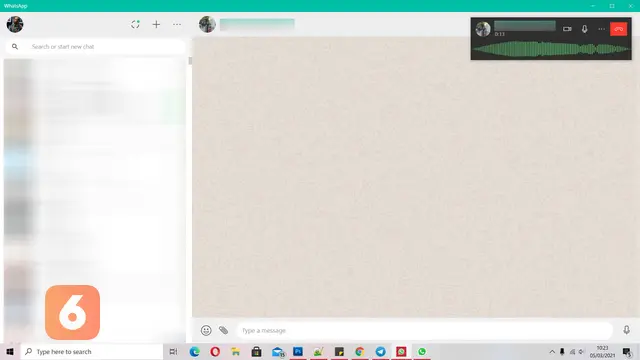Viewport: 640px width, 360px height.
Task: Open Sticky Notes from the taskbar
Action: [x=339, y=351]
